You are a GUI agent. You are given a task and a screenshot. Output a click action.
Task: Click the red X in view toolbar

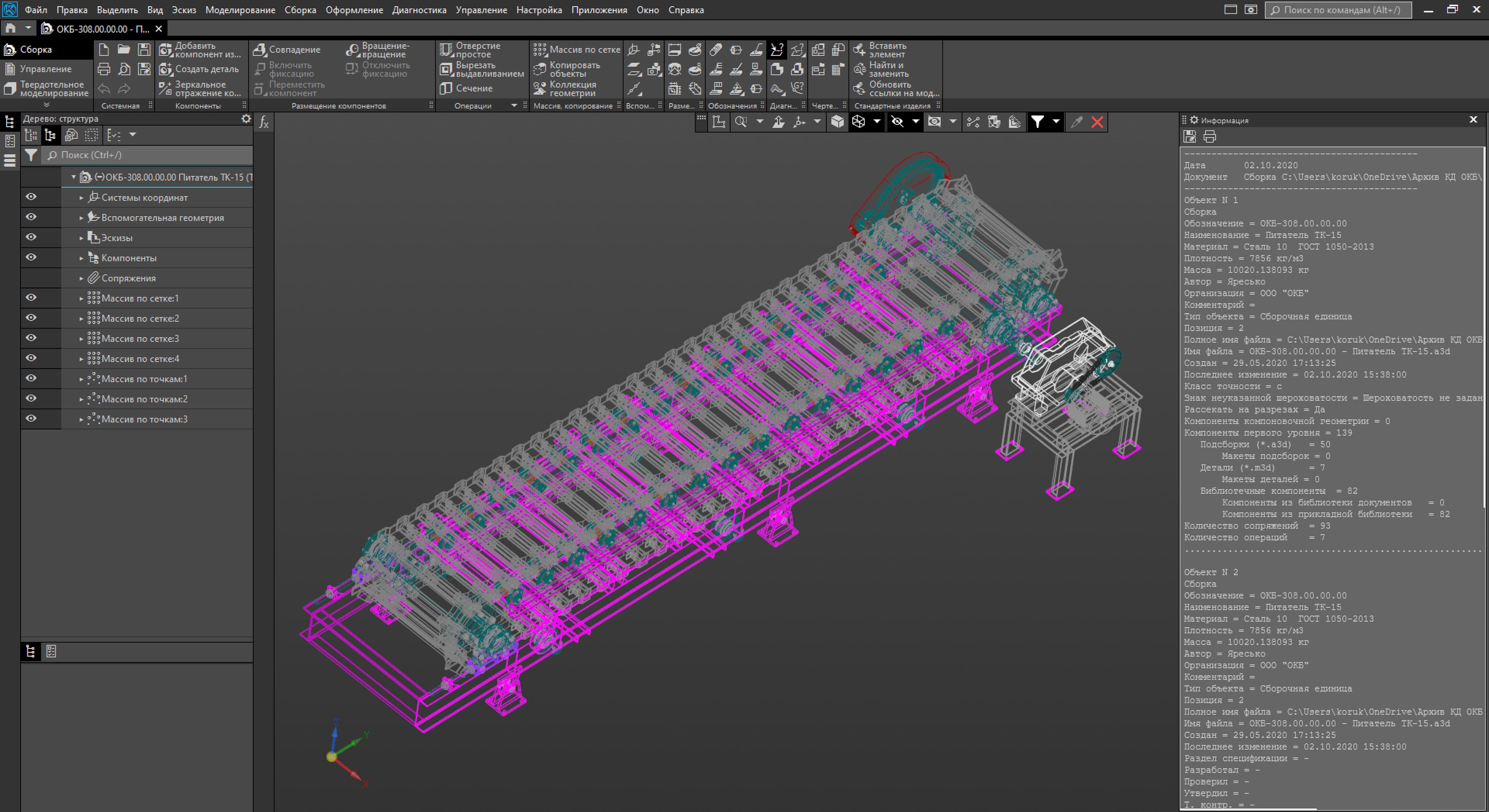pyautogui.click(x=1097, y=122)
